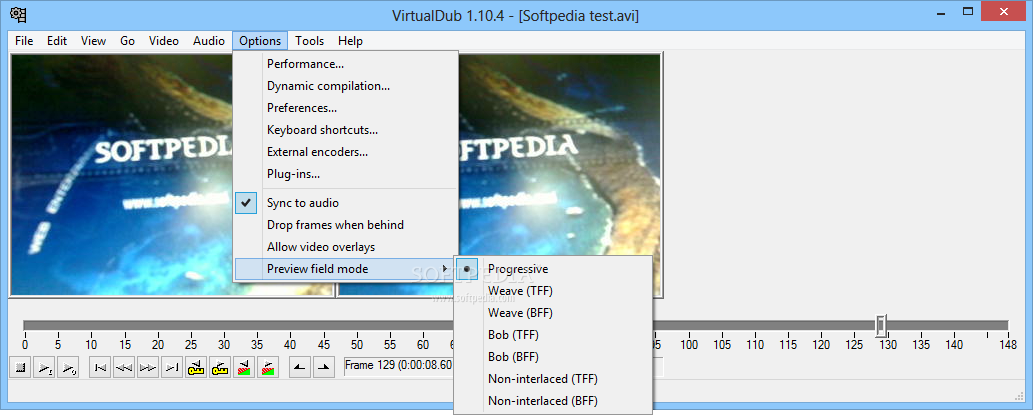Open the Help menu
1033x415 pixels.
pyautogui.click(x=350, y=41)
